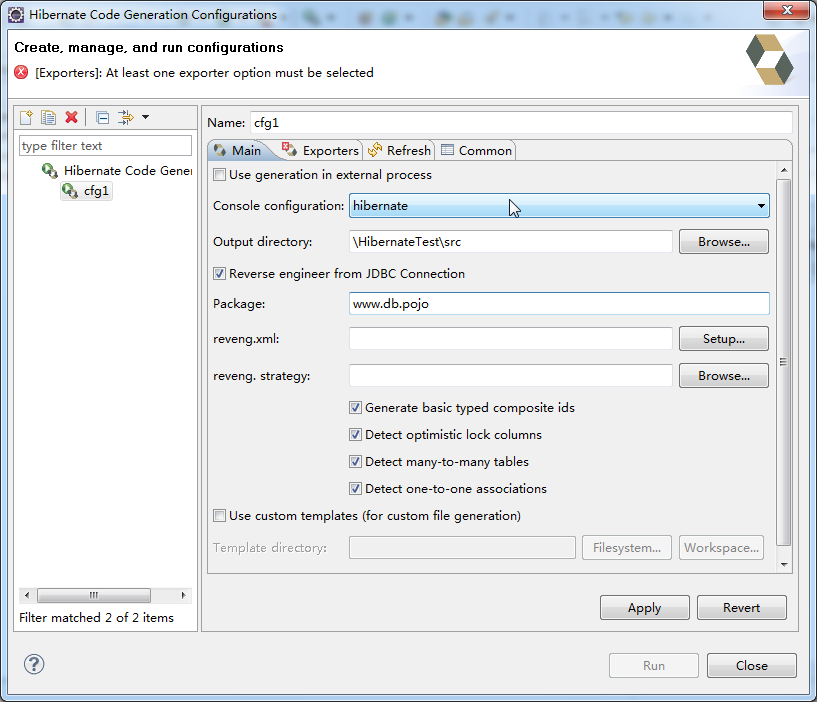Create a new launch configuration
Viewport: 817px width, 702px height.
pos(26,117)
